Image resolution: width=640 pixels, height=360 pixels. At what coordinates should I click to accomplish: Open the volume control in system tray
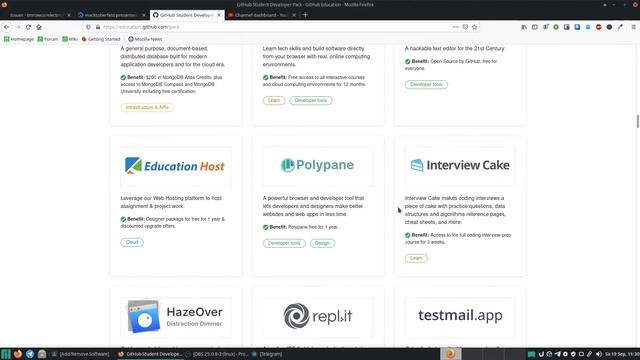(598, 354)
